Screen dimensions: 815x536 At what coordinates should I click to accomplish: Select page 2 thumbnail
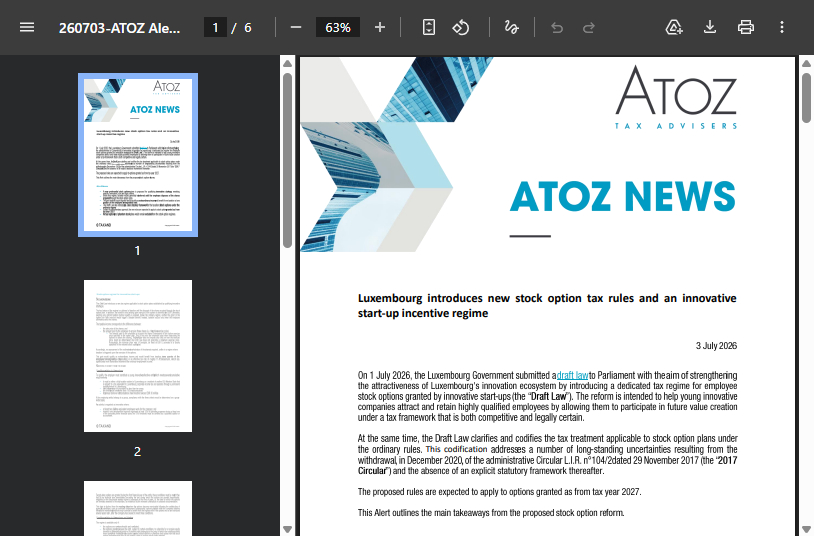(138, 356)
